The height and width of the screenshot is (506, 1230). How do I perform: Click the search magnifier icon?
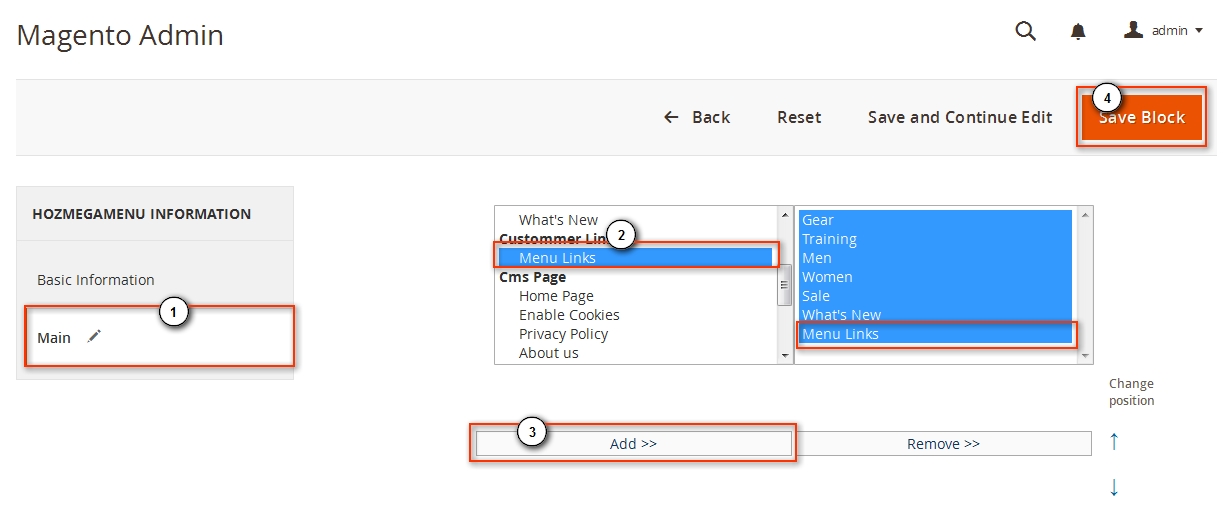[1025, 31]
